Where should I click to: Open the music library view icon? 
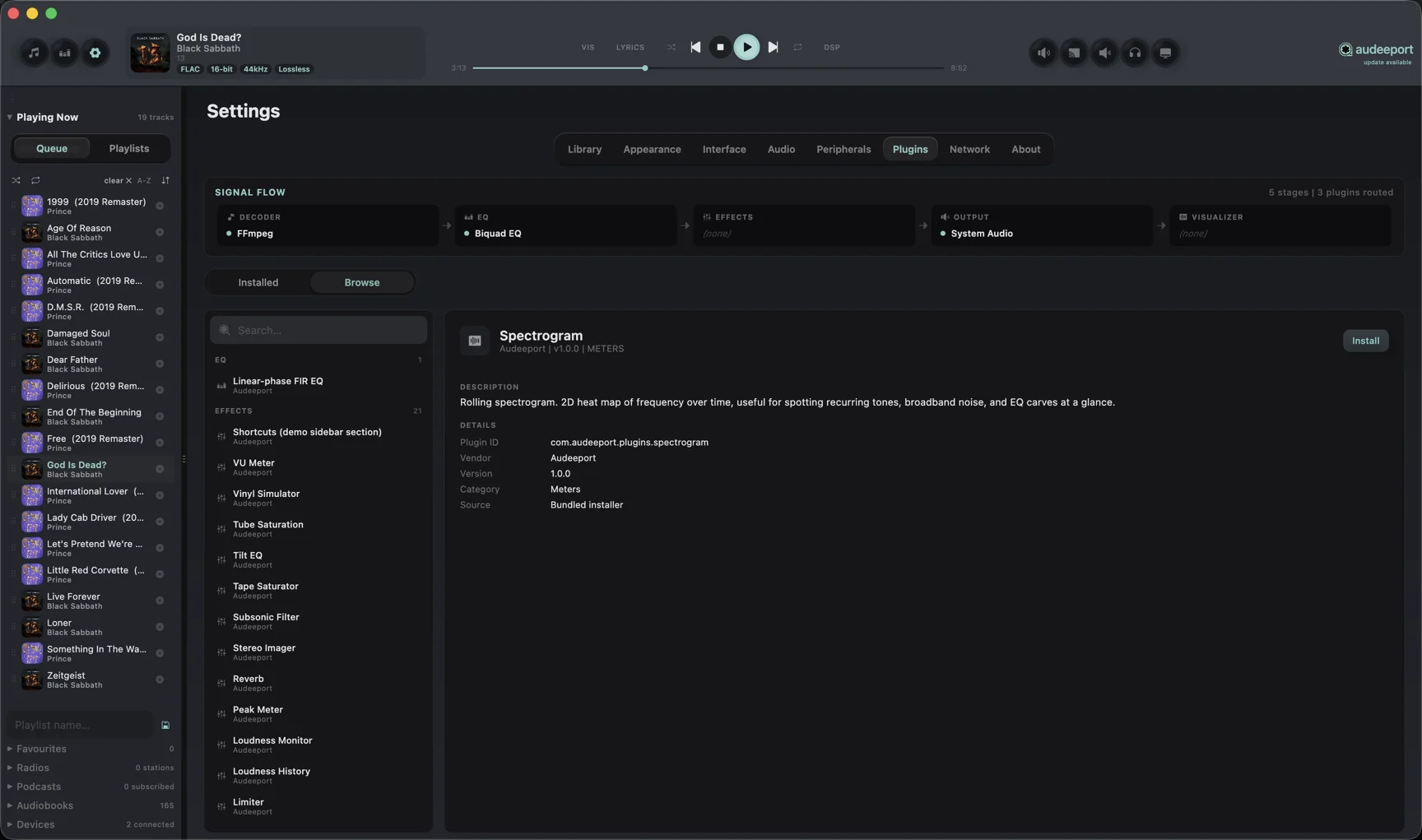point(34,53)
